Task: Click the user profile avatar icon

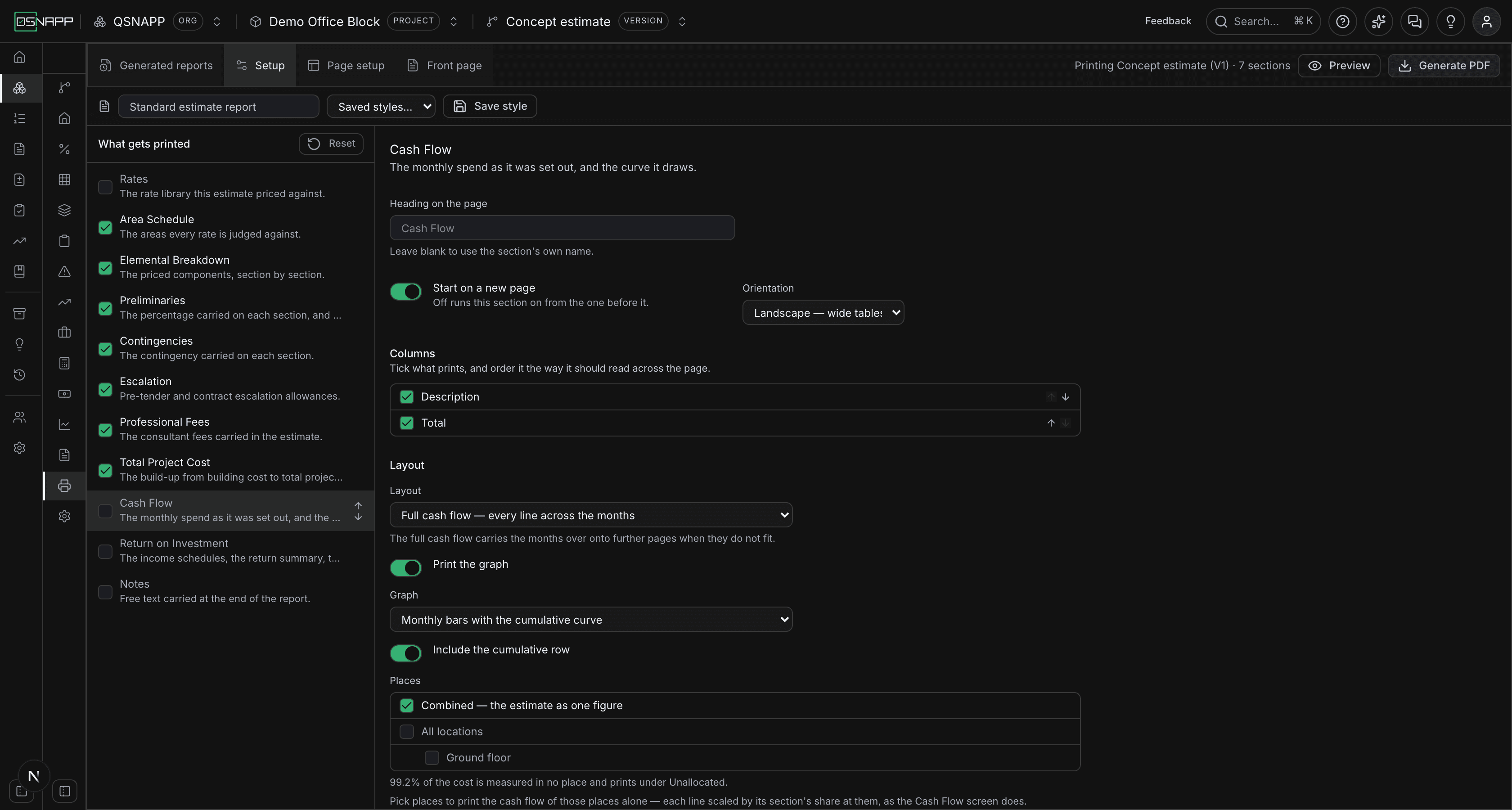Action: [1486, 22]
